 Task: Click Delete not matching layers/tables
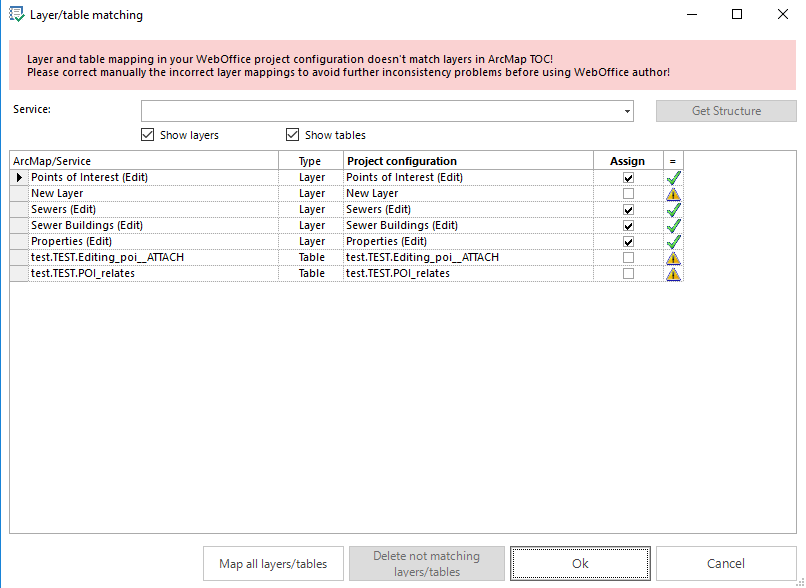[426, 563]
